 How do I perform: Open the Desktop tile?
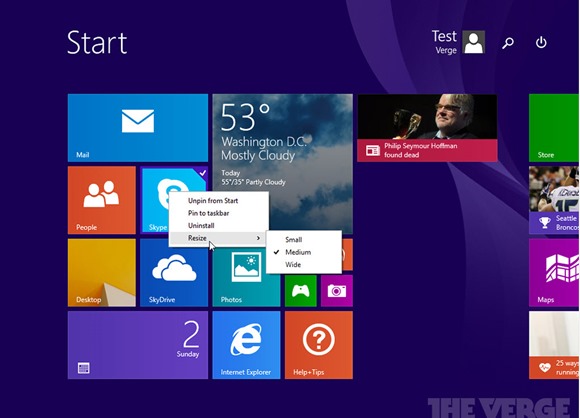click(x=102, y=273)
